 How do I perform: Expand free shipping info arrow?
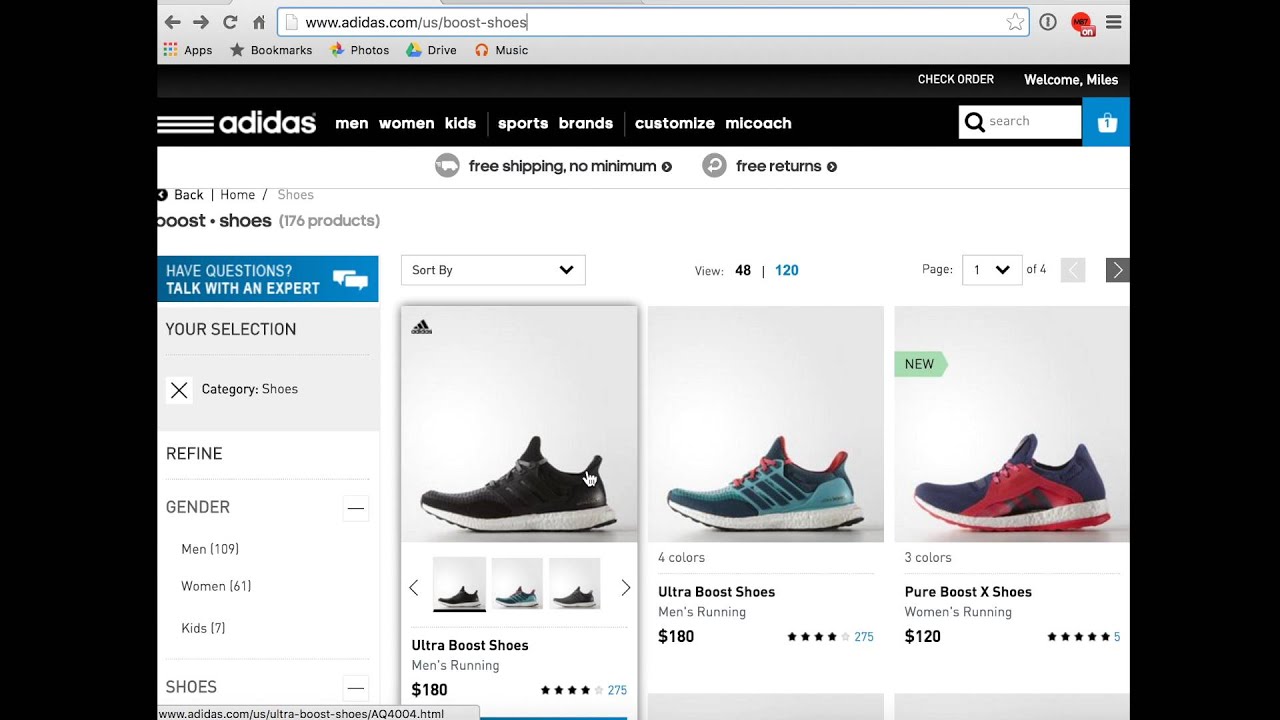[667, 167]
